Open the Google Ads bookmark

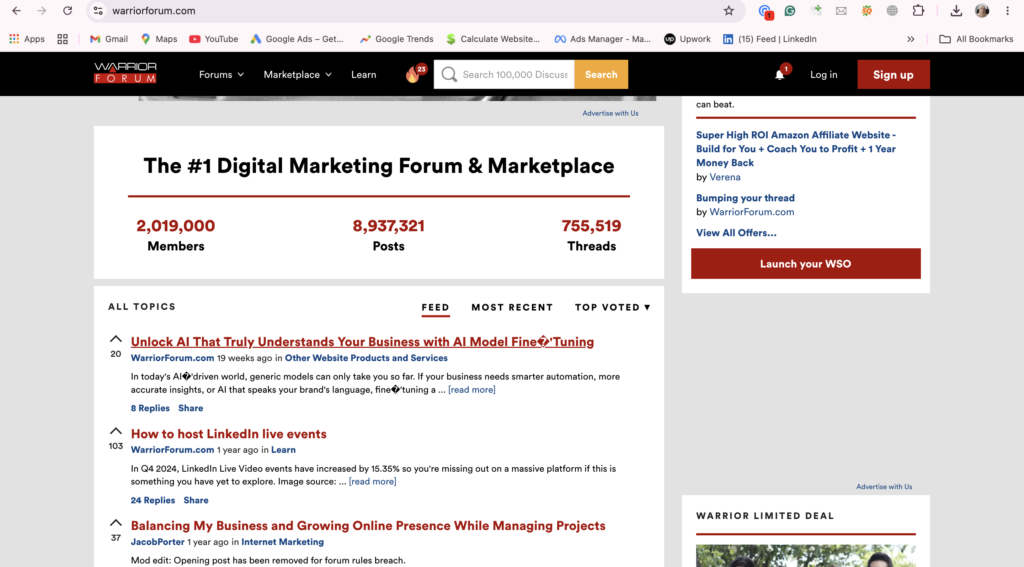[x=296, y=39]
